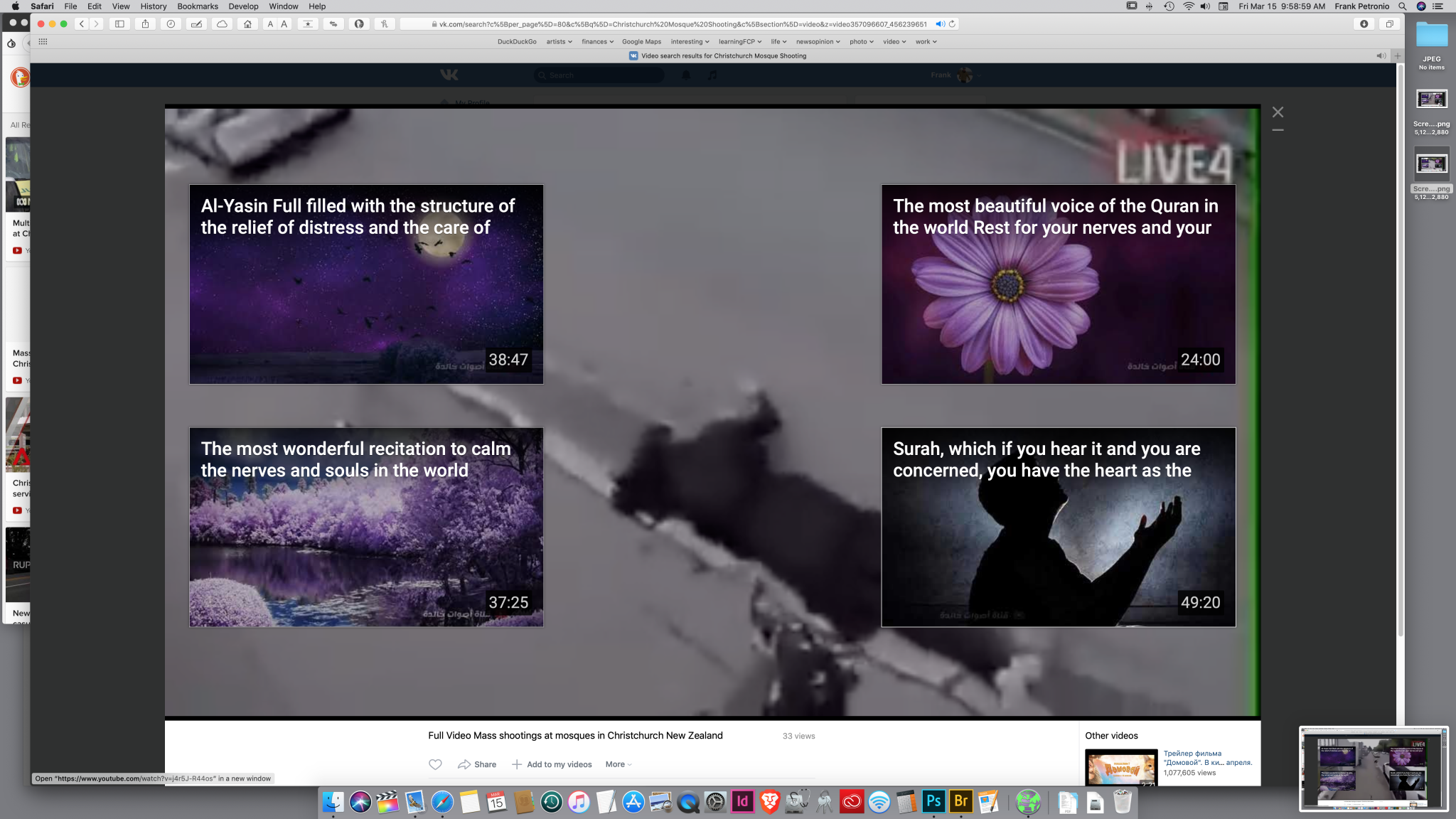The height and width of the screenshot is (819, 1456).
Task: Mute audio via address bar speaker
Action: point(940,24)
